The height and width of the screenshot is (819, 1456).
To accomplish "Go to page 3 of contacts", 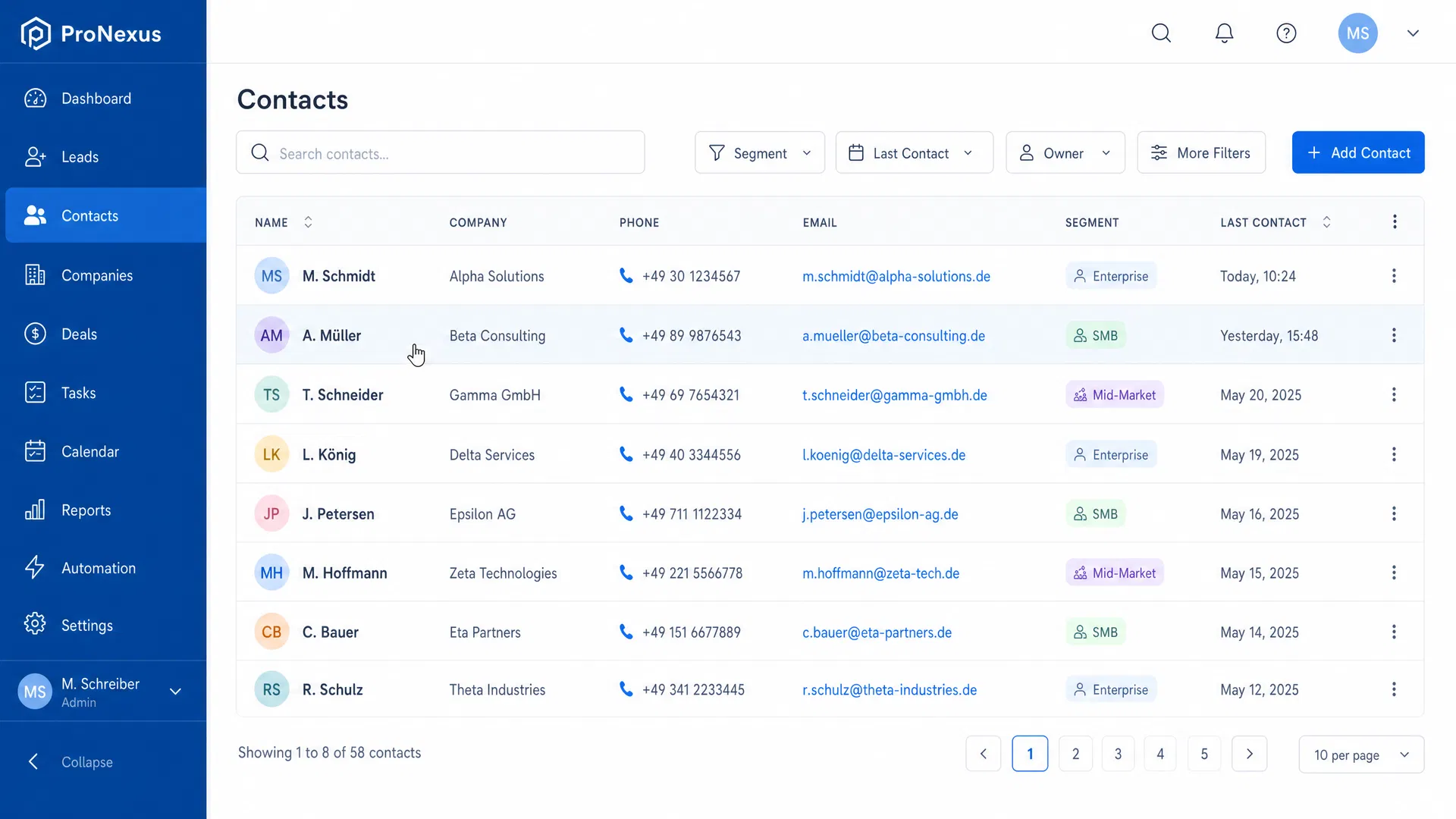I will pyautogui.click(x=1118, y=754).
